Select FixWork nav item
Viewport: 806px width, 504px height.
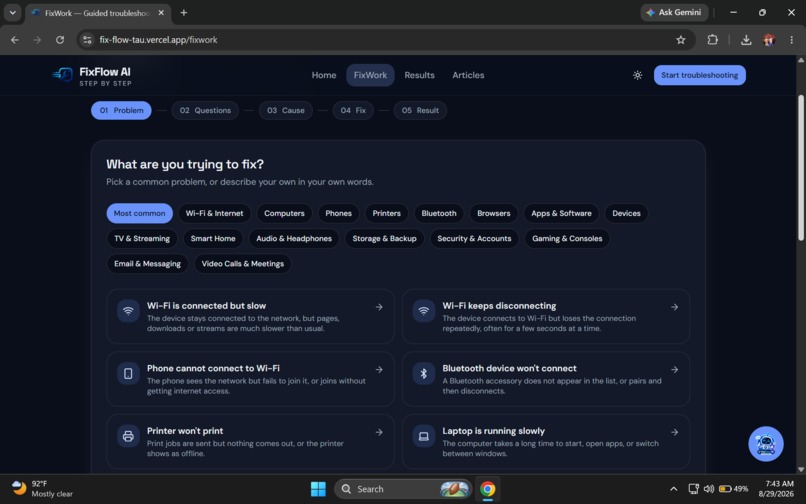coord(370,75)
